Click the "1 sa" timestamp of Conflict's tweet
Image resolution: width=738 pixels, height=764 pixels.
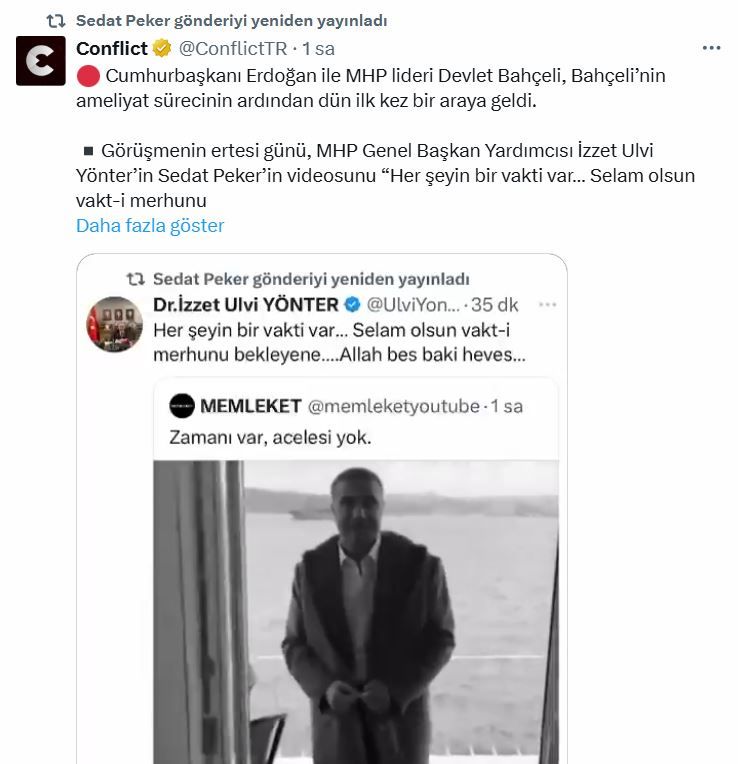click(x=318, y=48)
